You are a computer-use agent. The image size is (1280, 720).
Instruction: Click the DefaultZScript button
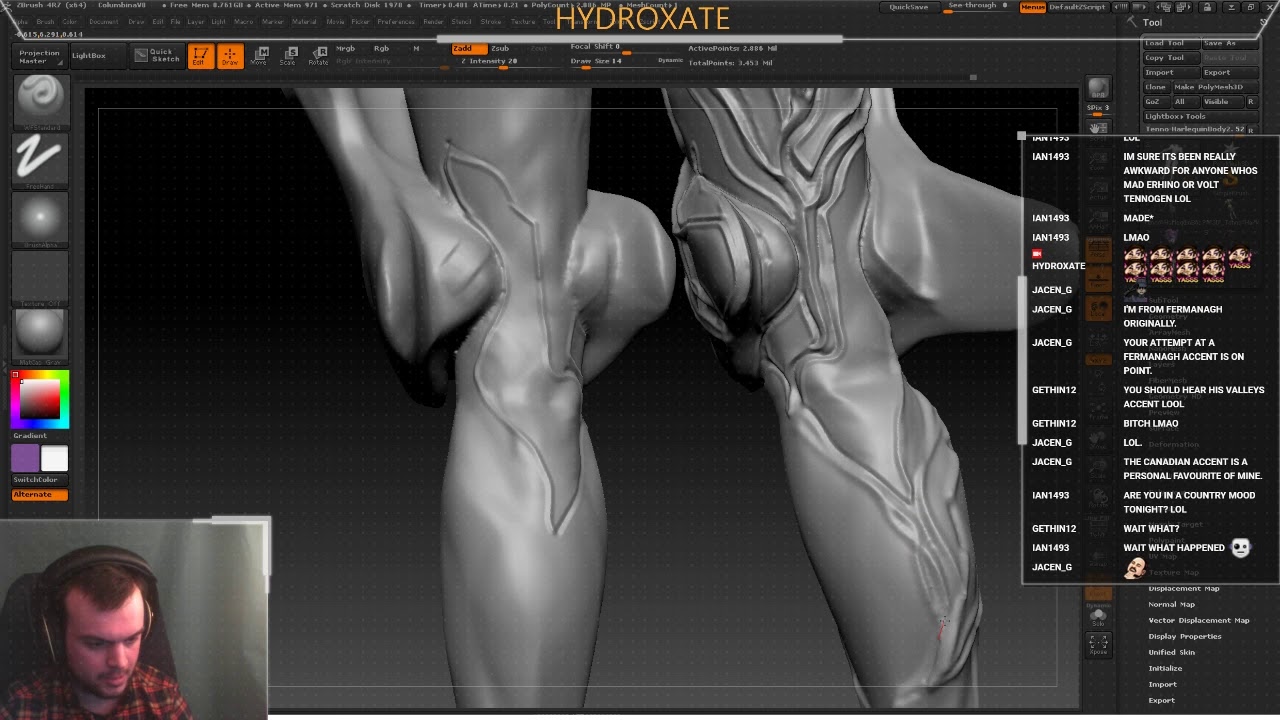coord(1076,7)
